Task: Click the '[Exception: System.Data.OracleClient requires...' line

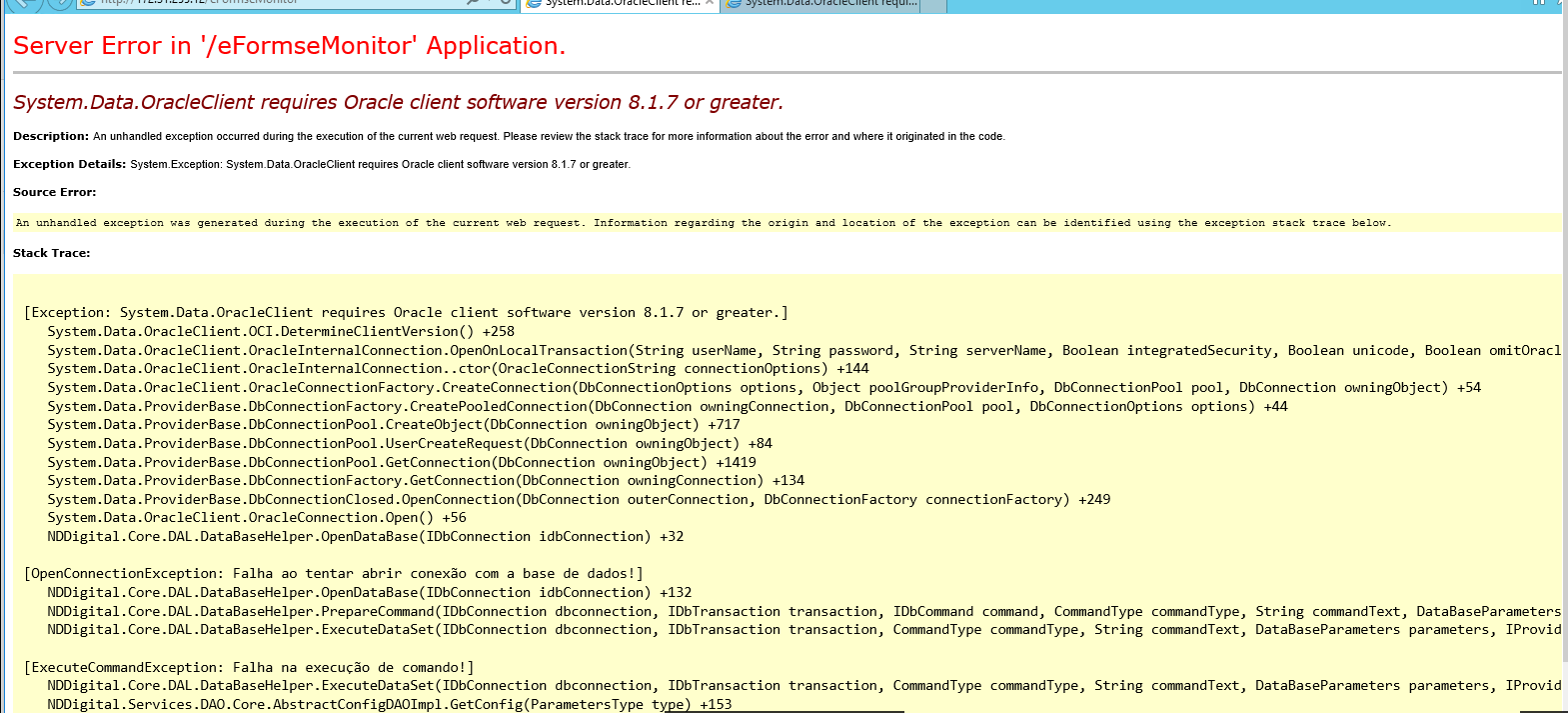Action: coord(406,313)
